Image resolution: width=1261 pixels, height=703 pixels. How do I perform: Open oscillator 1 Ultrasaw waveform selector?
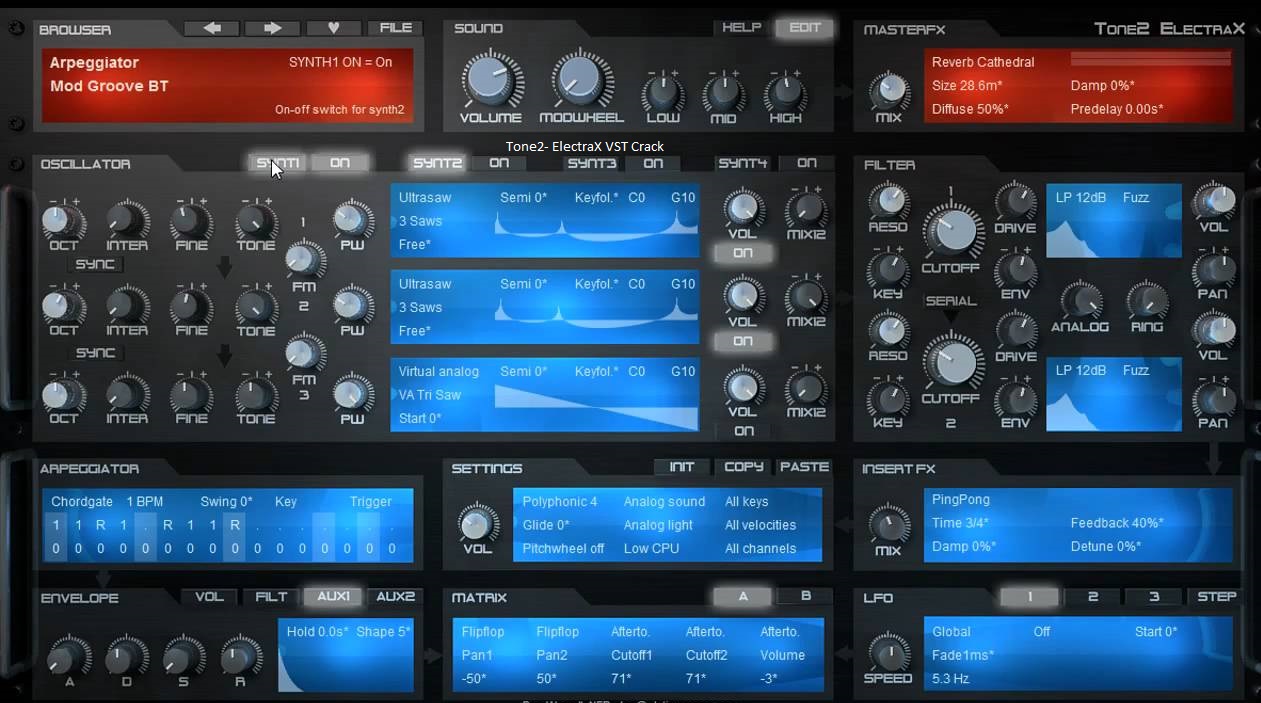[x=425, y=198]
